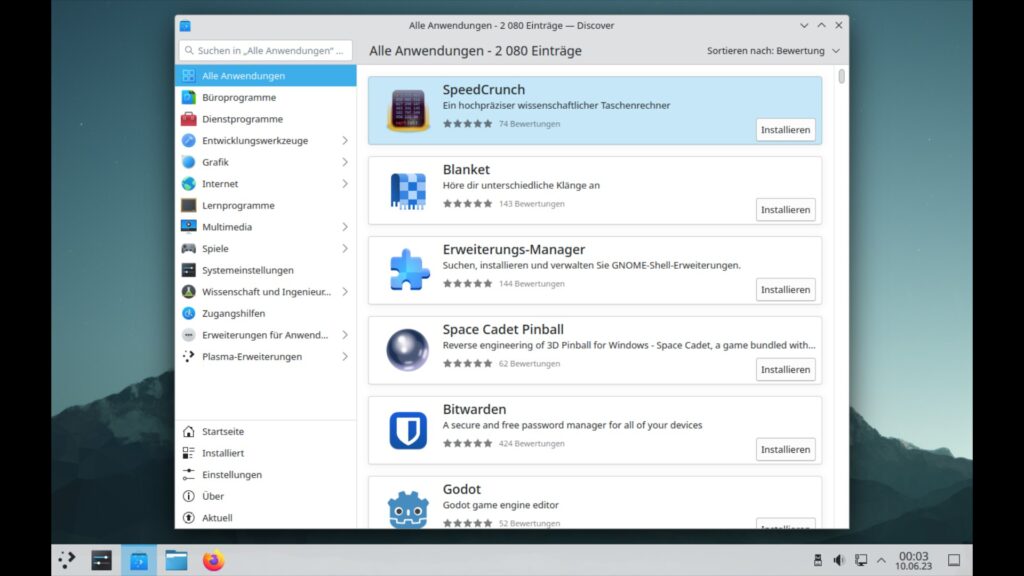The image size is (1024, 576).
Task: Open the KDE application launcher
Action: point(67,560)
